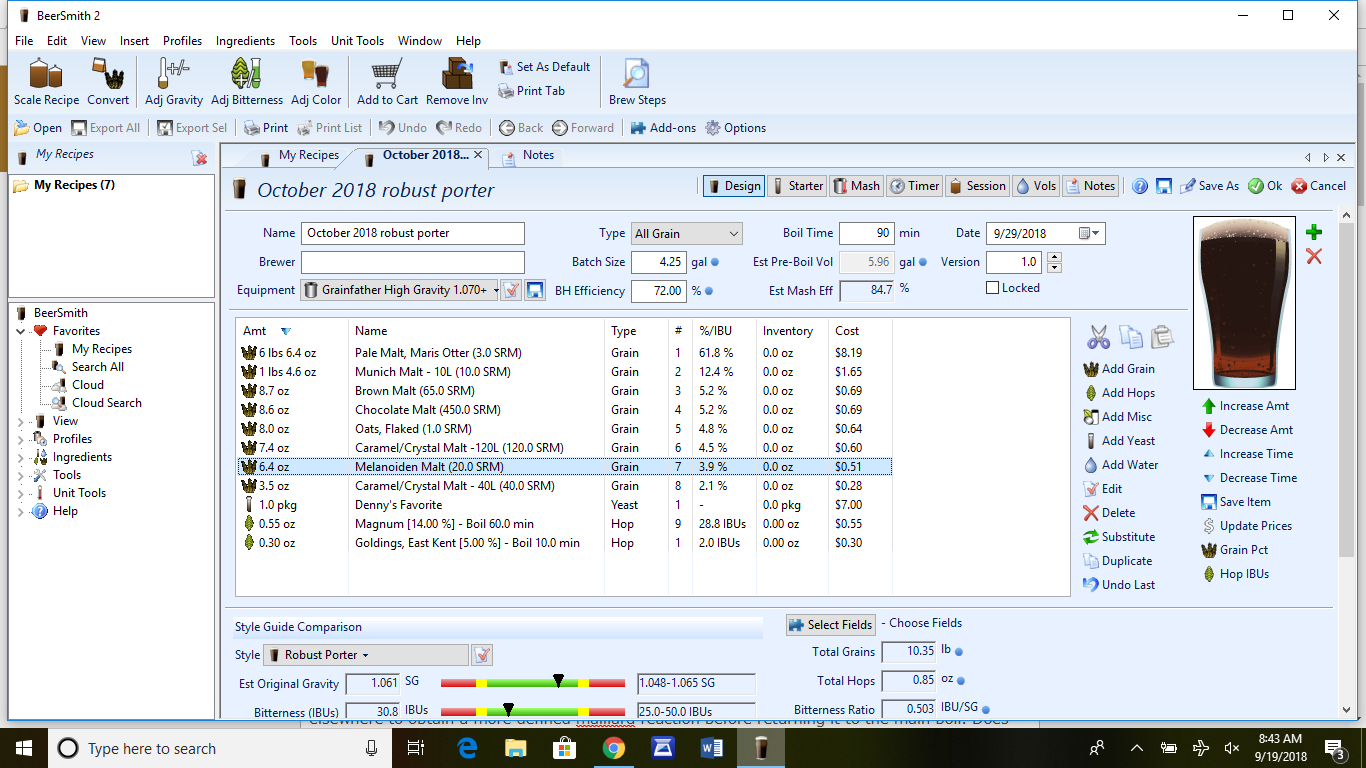
Task: Expand the Ingredients tree node
Action: click(21, 457)
